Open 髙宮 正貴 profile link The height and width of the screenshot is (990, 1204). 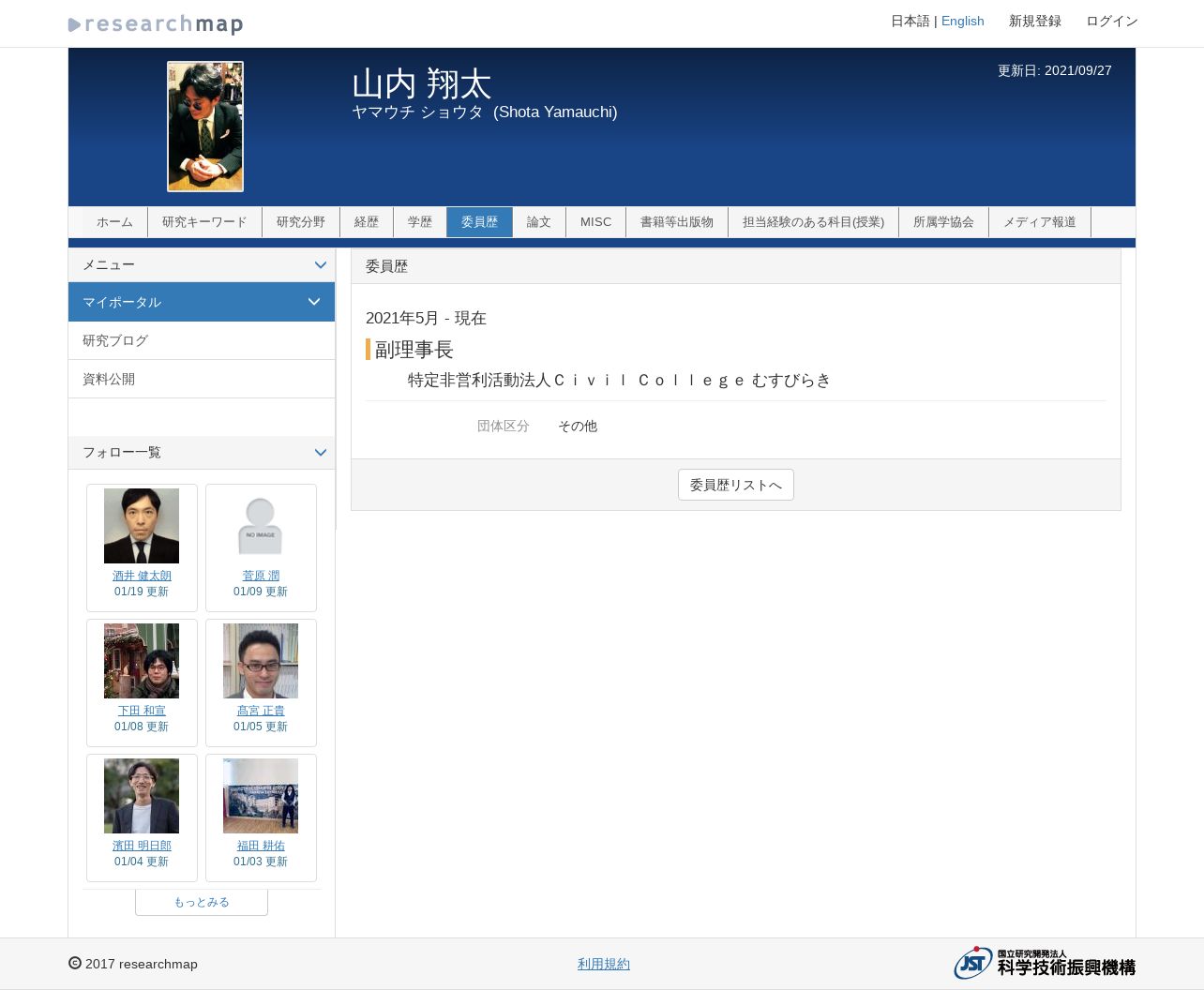(x=261, y=711)
